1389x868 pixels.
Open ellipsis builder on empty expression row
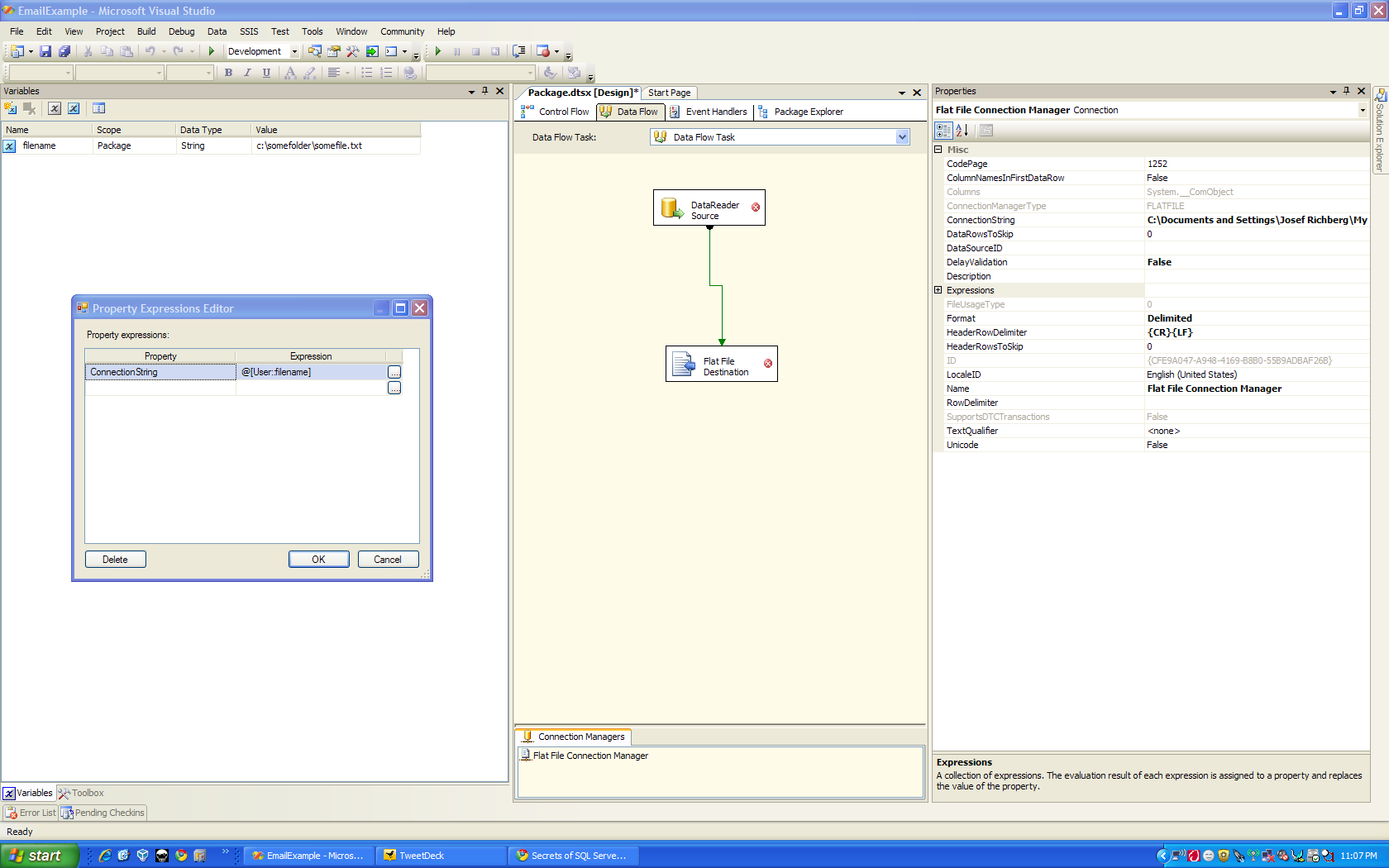[394, 389]
